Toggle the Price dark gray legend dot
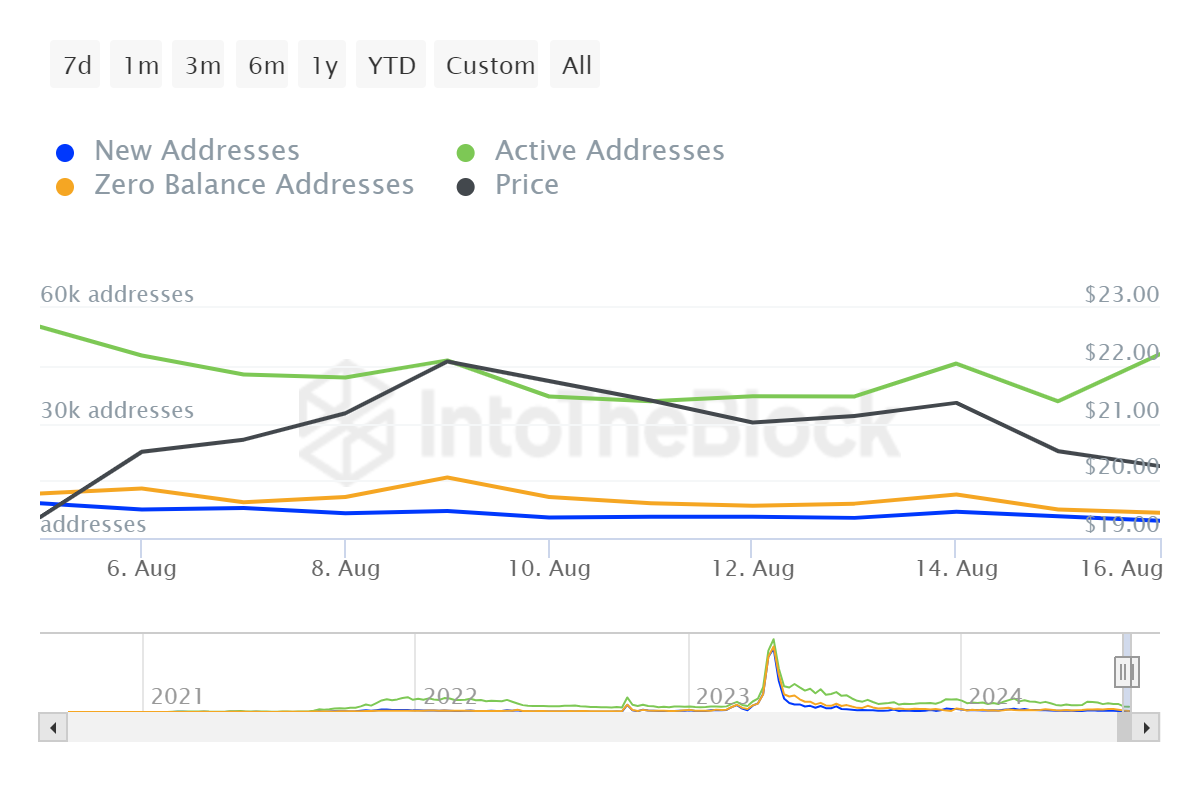The width and height of the screenshot is (1200, 800). pyautogui.click(x=466, y=187)
